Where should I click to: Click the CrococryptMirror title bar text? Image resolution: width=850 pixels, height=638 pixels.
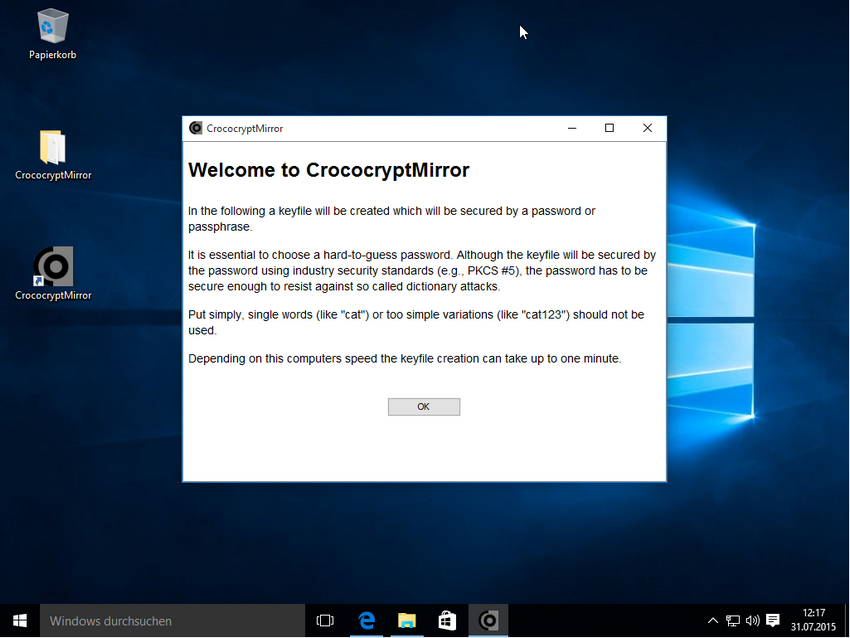click(244, 128)
